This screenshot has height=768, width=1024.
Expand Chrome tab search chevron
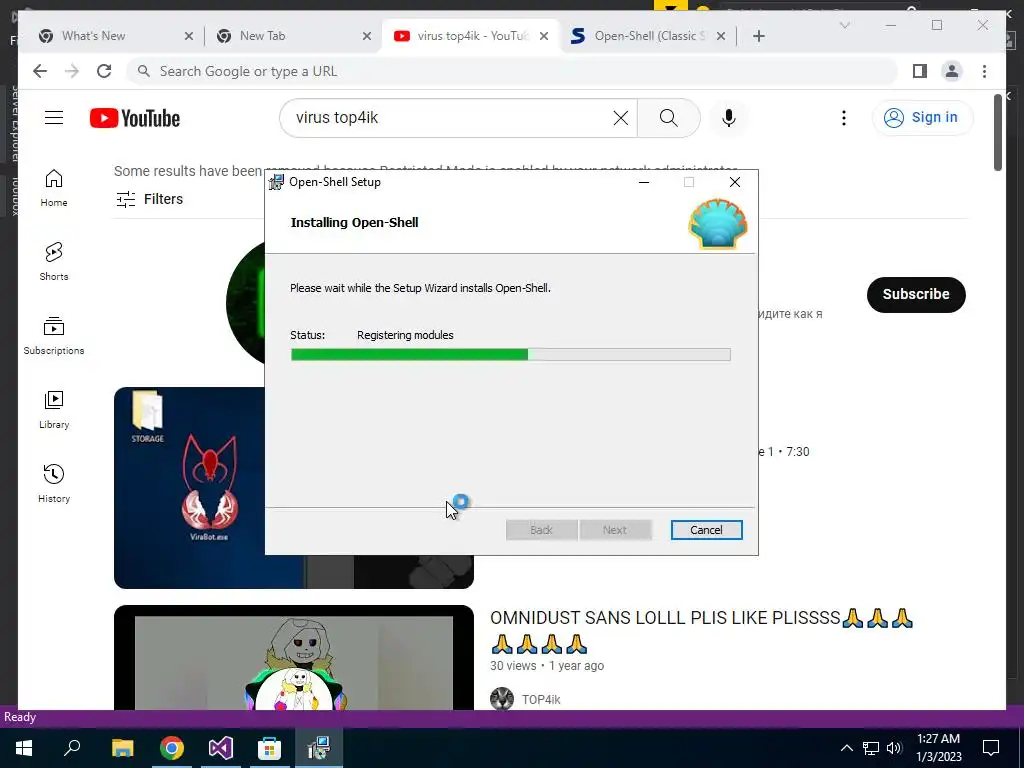pos(844,25)
